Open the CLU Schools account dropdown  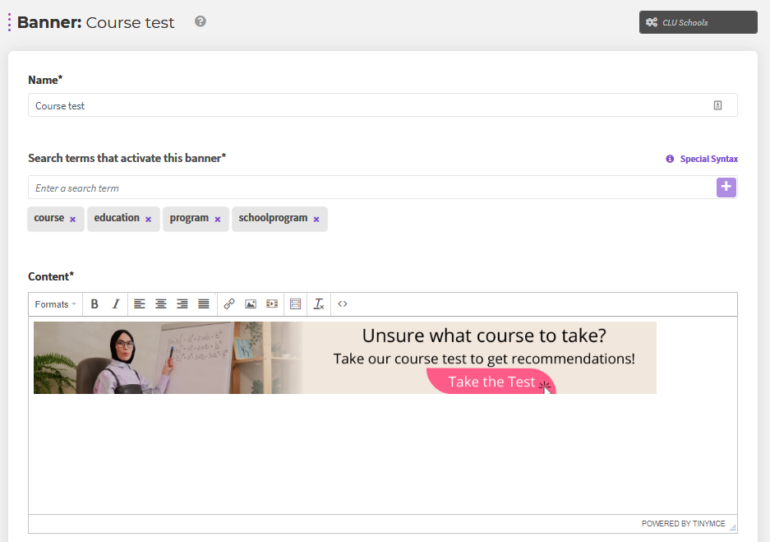pos(698,22)
